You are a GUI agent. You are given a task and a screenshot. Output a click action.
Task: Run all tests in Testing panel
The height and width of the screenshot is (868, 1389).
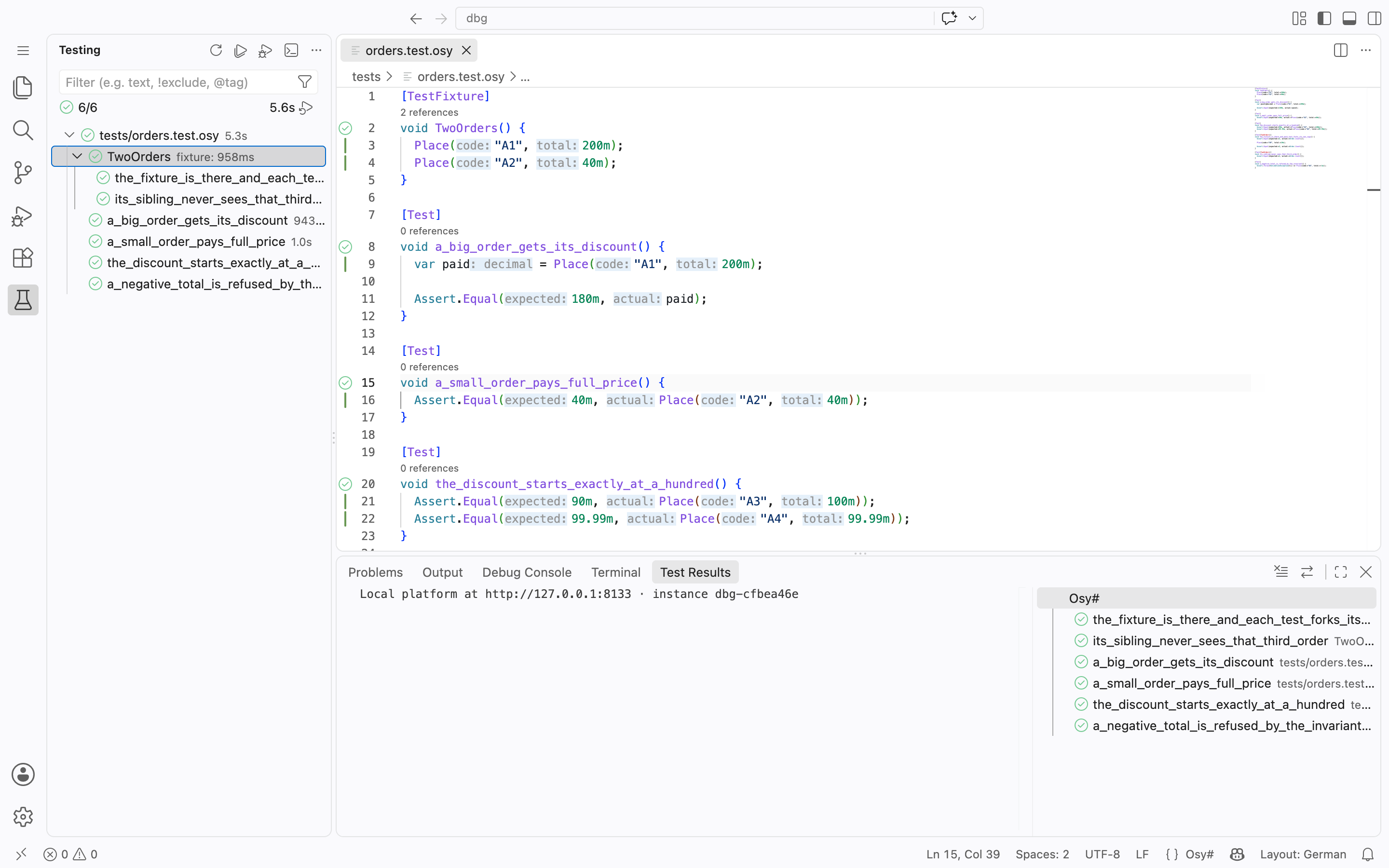pos(241,51)
